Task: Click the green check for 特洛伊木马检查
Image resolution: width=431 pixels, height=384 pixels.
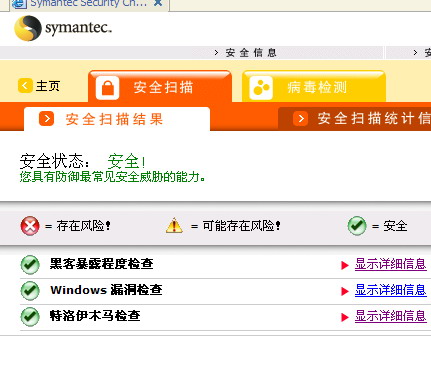Action: click(x=30, y=316)
